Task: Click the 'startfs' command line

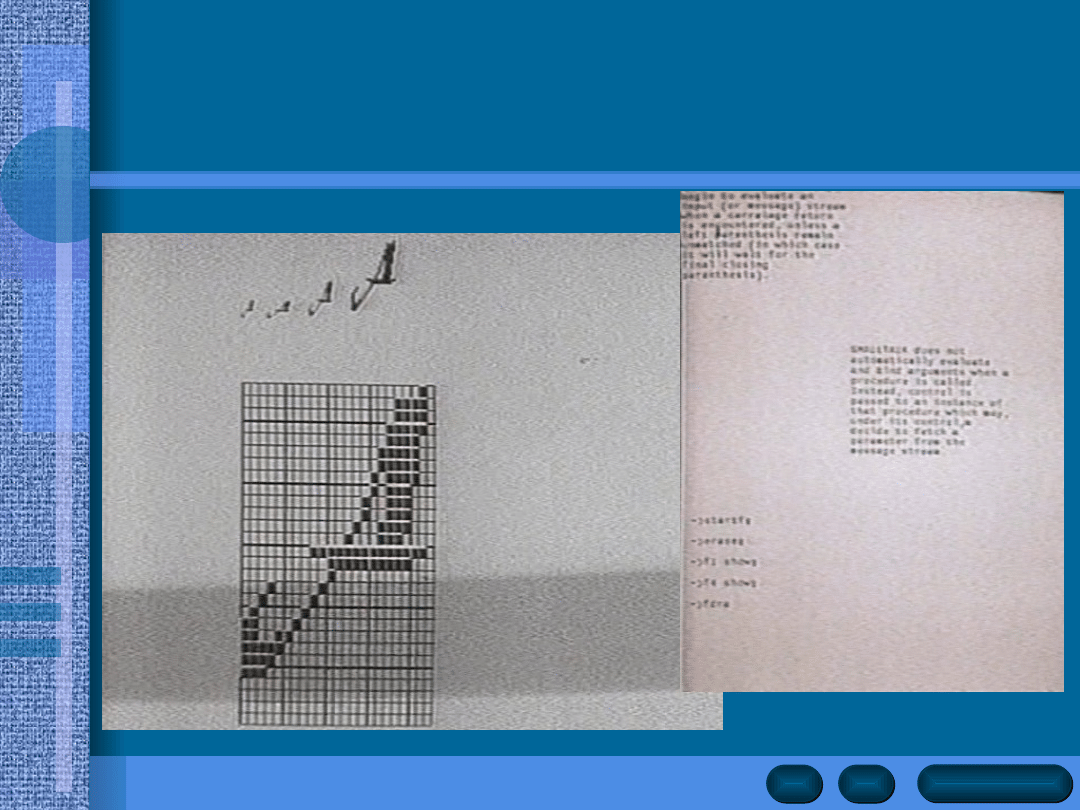Action: click(721, 521)
